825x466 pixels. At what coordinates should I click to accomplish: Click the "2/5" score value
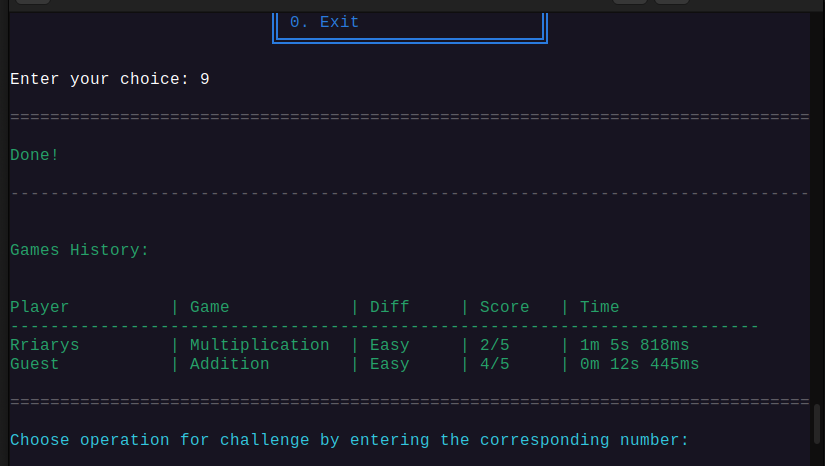[495, 345]
